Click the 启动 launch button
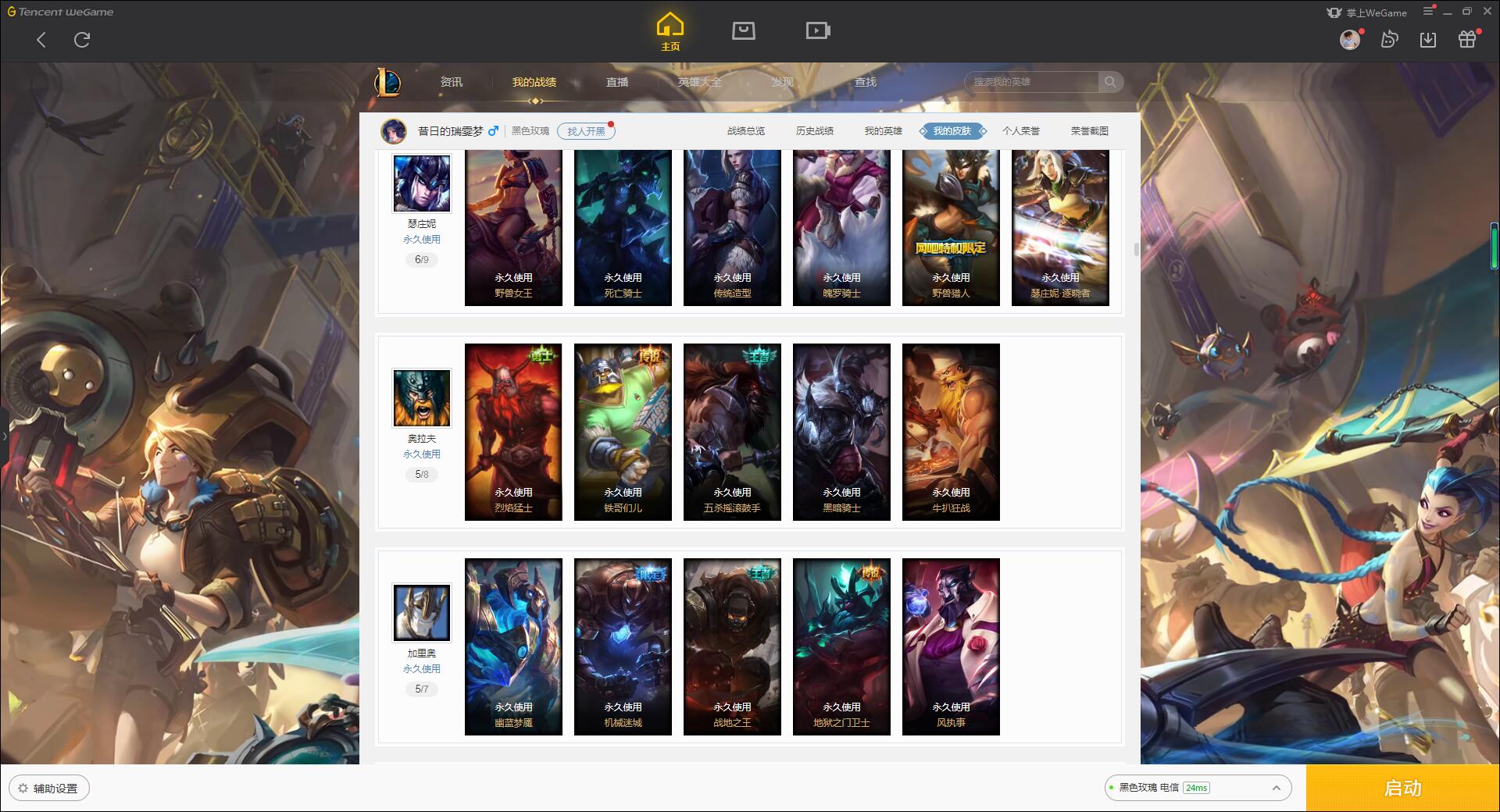Screen dimensions: 1500x812 [1402, 788]
